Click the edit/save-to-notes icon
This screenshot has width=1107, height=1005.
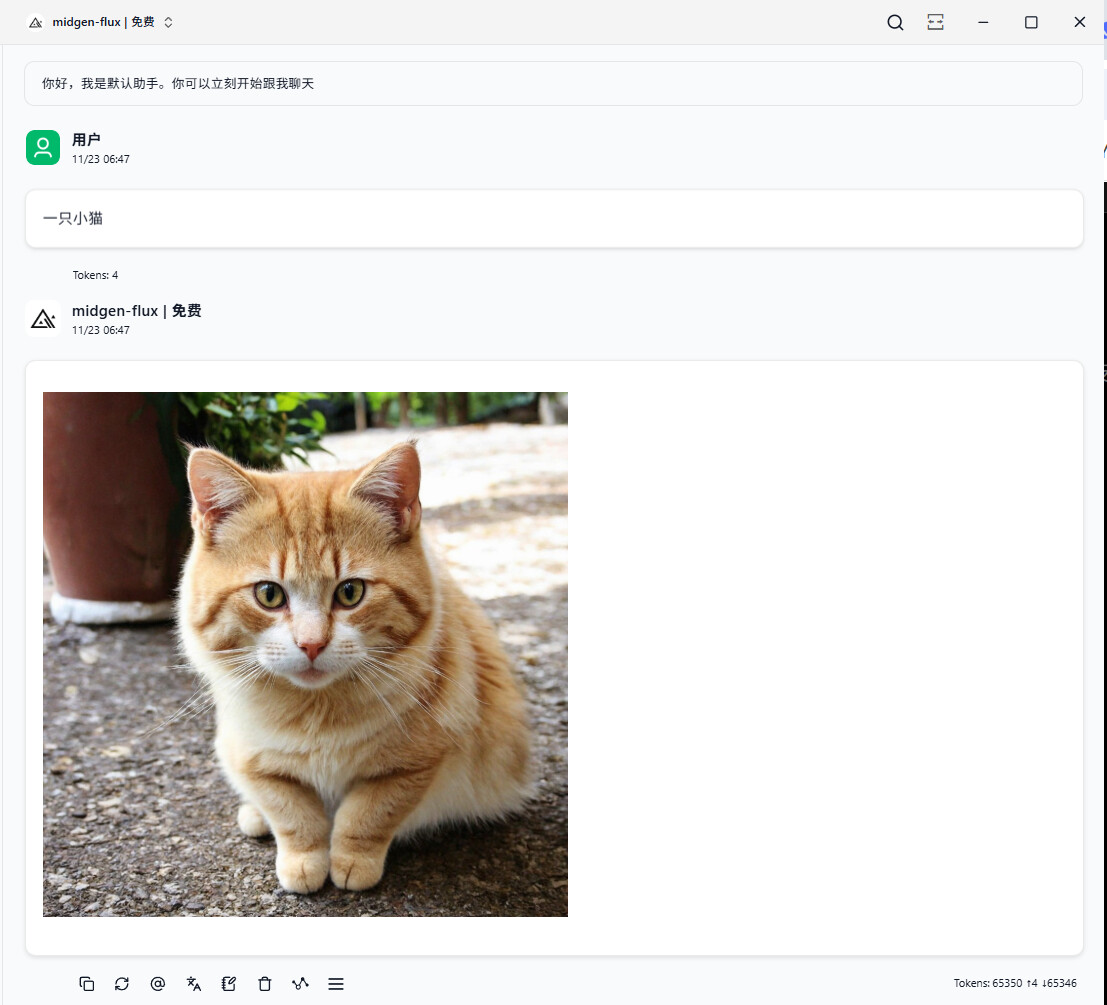tap(229, 984)
